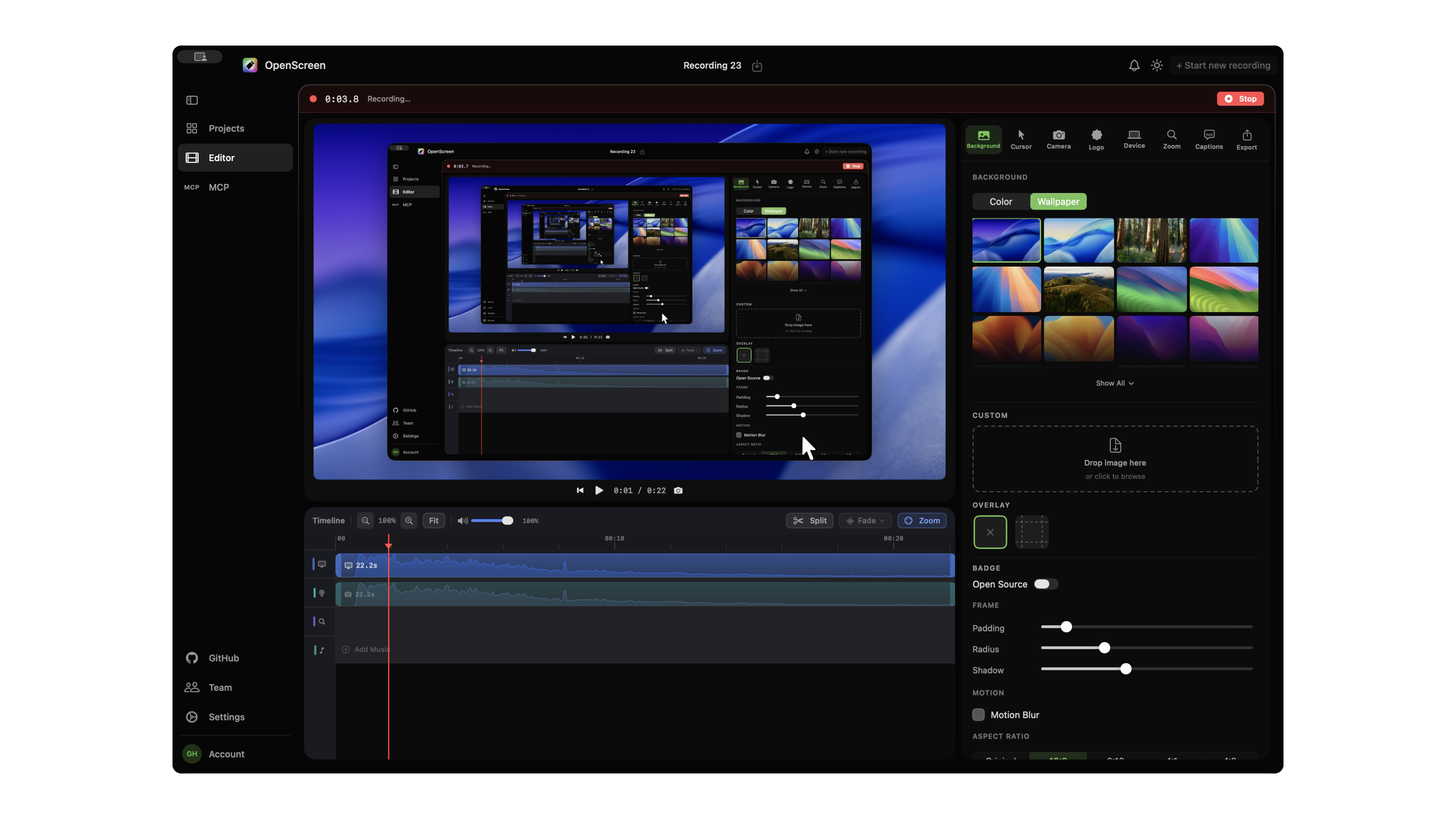Open the Editor section

(x=235, y=158)
